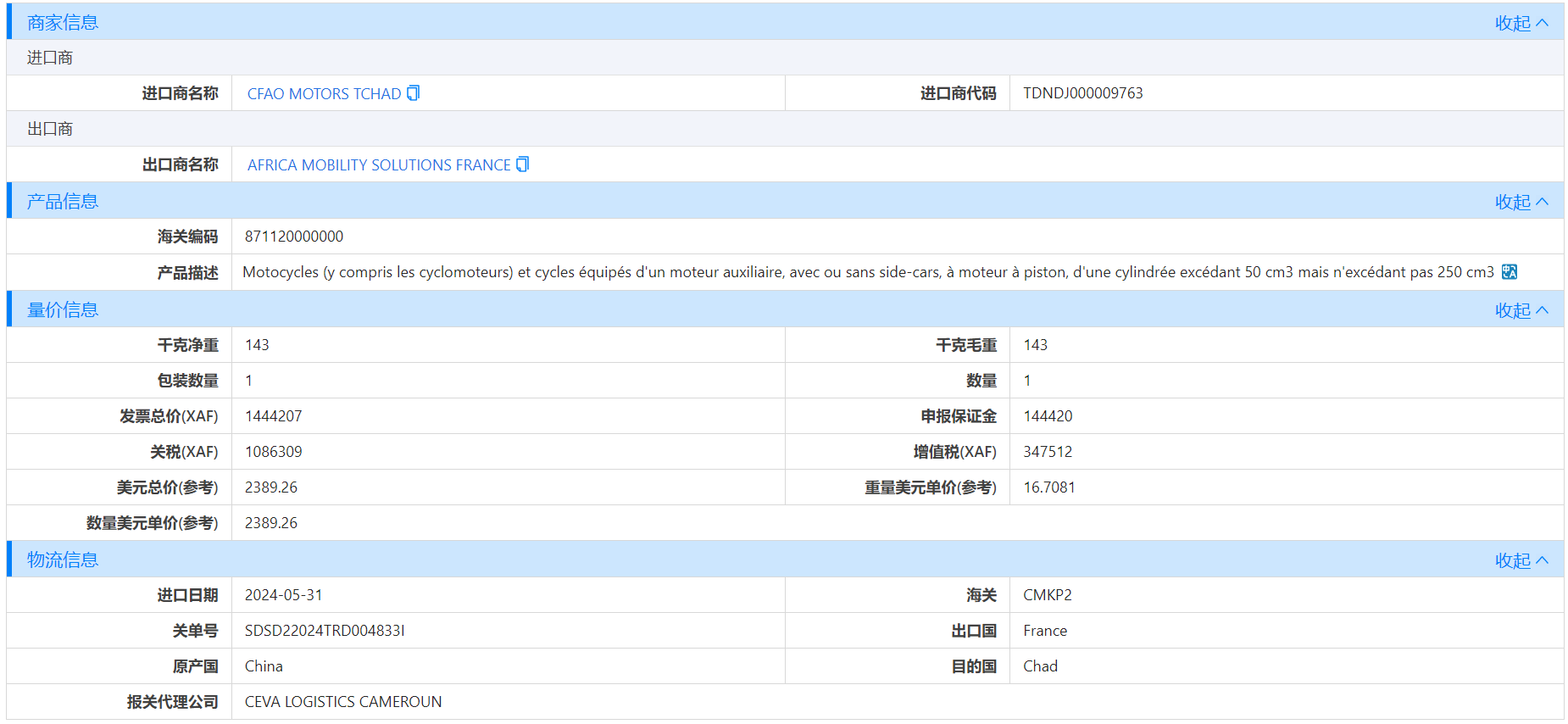Click the import date 2024-05-31
The height and width of the screenshot is (724, 1568).
[x=283, y=595]
